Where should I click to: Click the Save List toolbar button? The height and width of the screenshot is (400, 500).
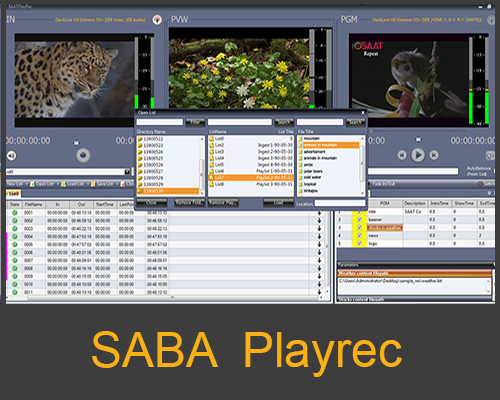pyautogui.click(x=103, y=184)
